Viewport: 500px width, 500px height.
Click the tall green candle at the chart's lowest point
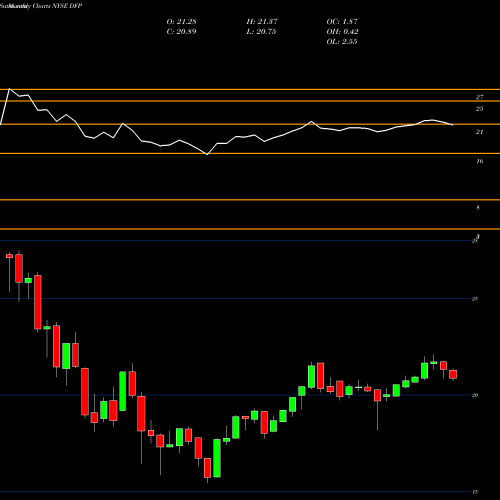[x=217, y=458]
